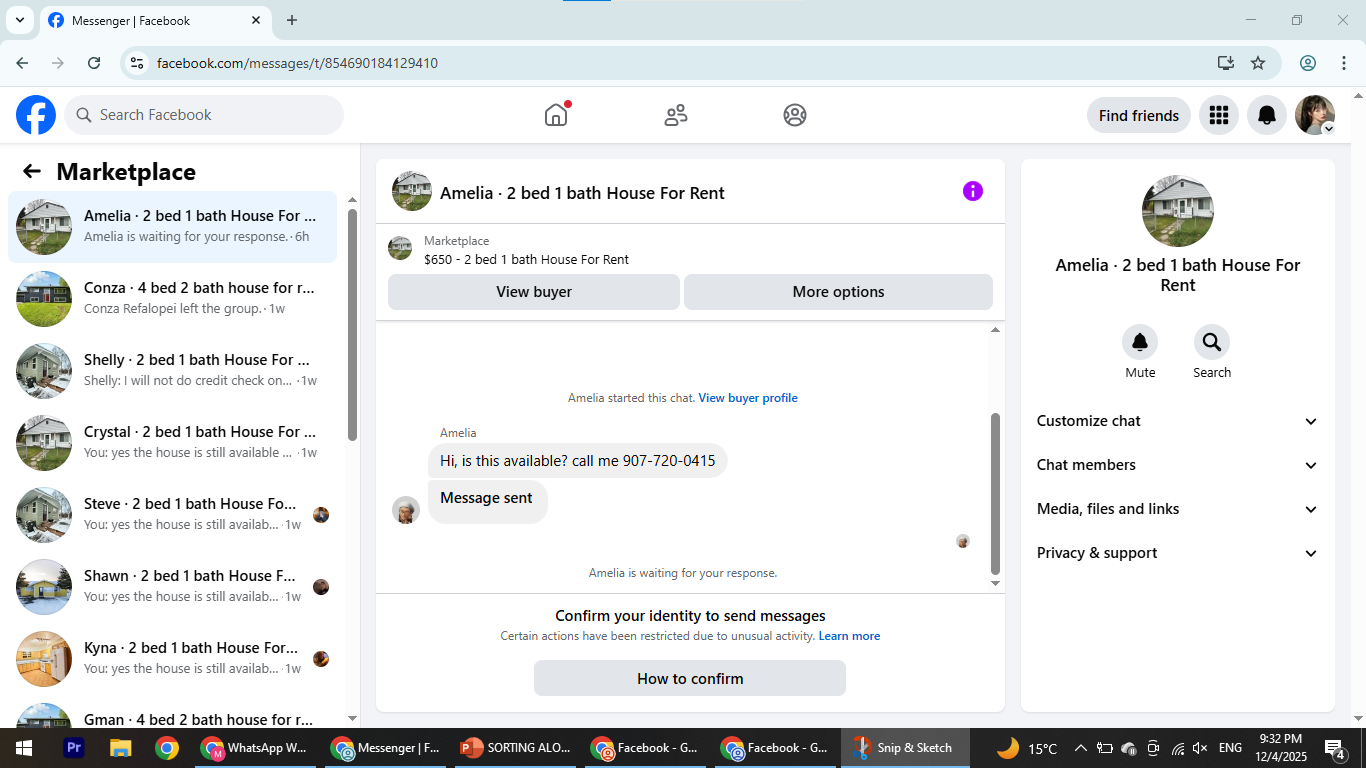1366x768 pixels.
Task: Click Amelia's message with the phone number
Action: [578, 461]
